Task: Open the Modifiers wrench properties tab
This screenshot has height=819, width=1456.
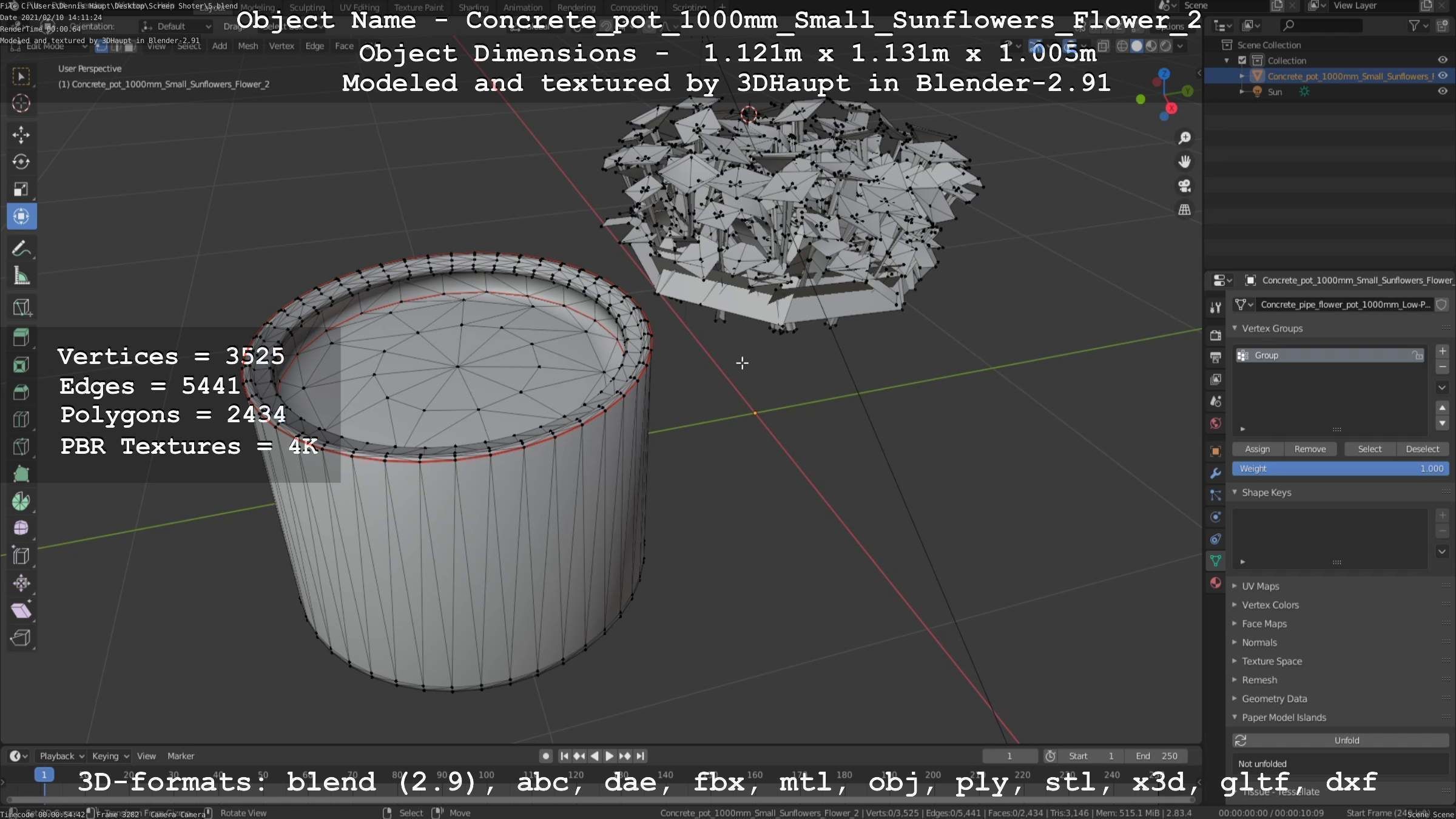Action: coord(1215,473)
